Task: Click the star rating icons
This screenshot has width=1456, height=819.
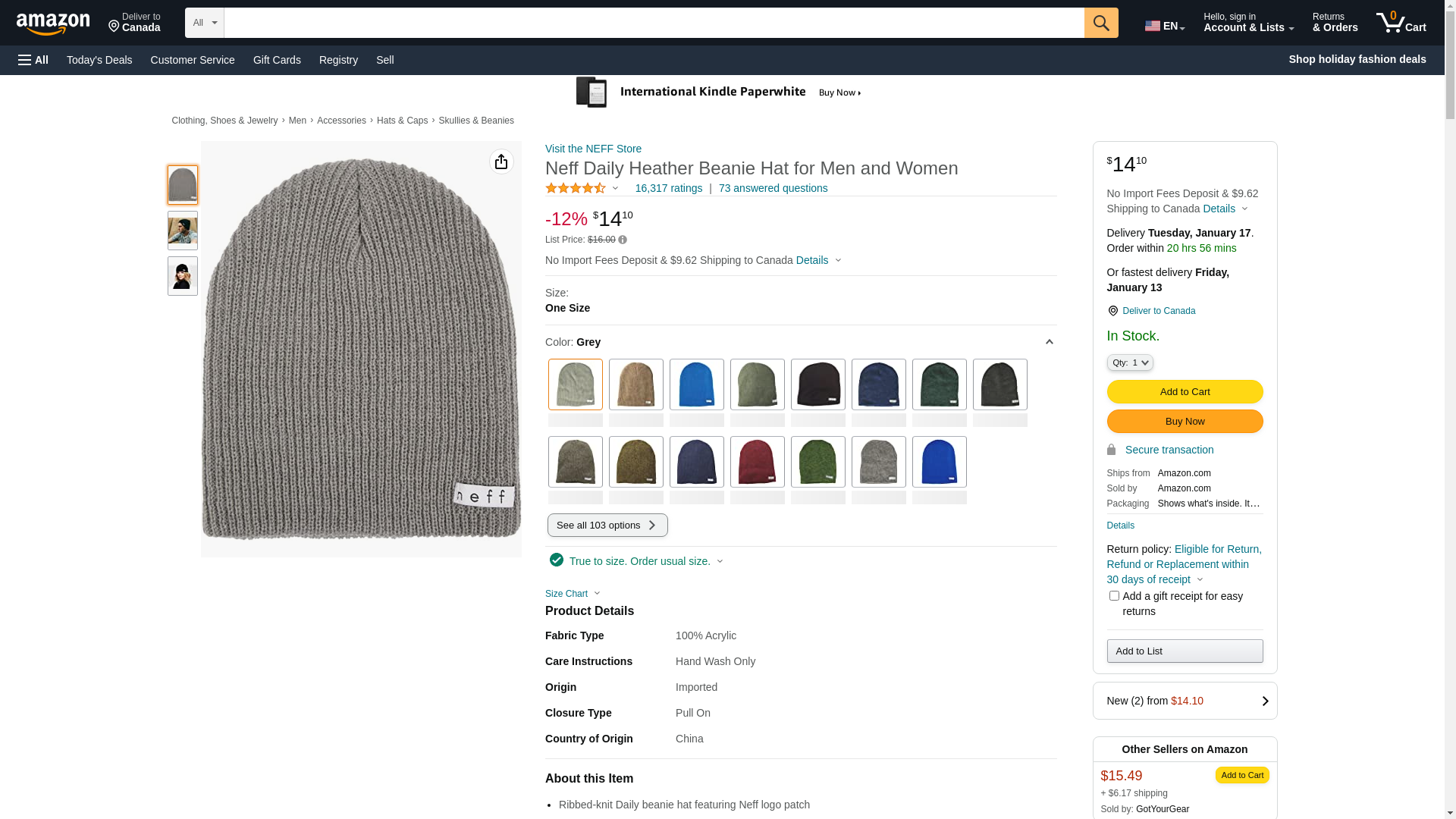Action: tap(576, 188)
